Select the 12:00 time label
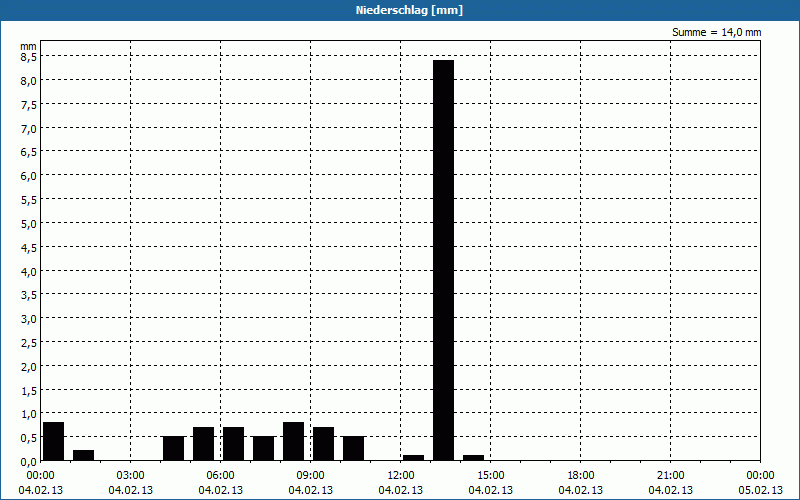This screenshot has height=500, width=800. tap(401, 476)
